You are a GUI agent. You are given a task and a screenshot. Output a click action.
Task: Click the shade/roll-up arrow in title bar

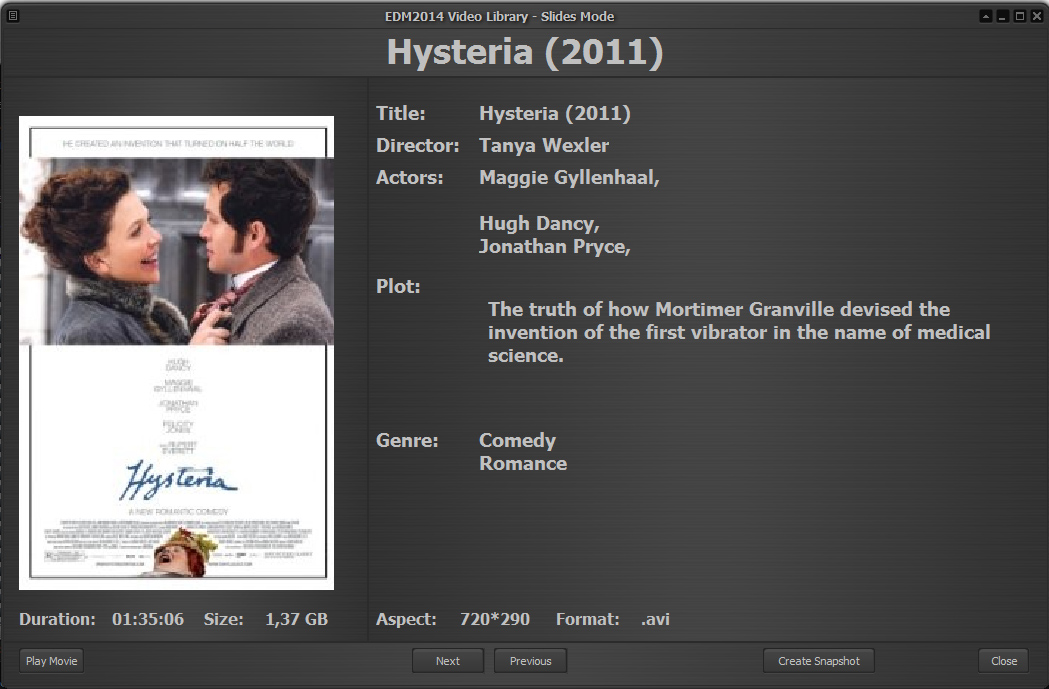click(985, 16)
